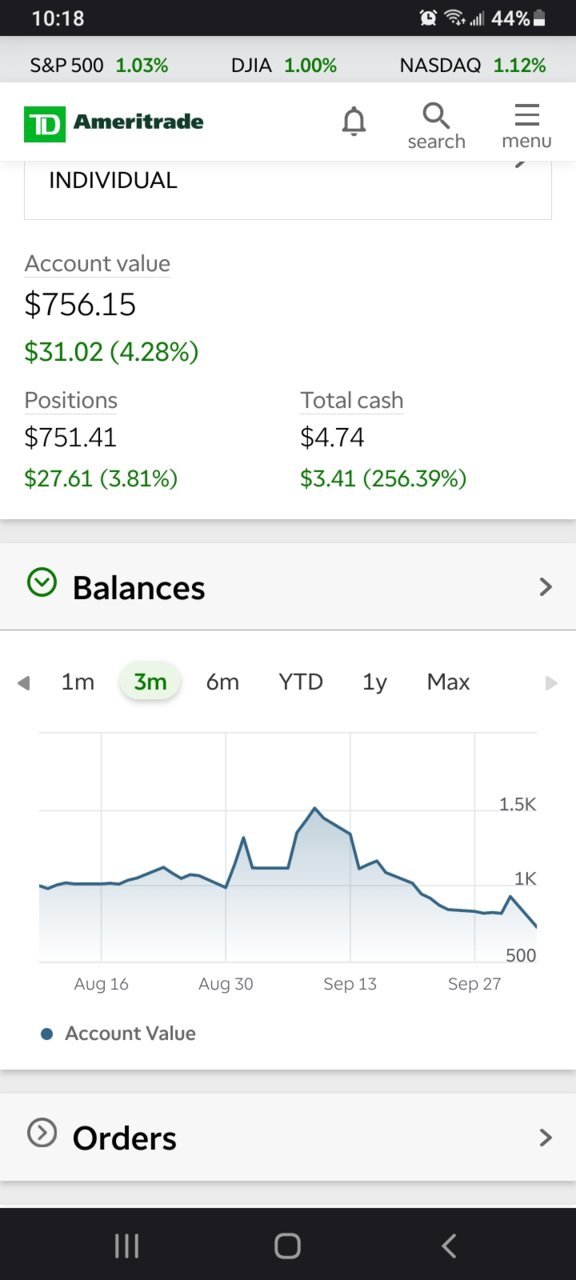Image resolution: width=576 pixels, height=1280 pixels.
Task: Open Android recent apps button
Action: coord(127,1245)
